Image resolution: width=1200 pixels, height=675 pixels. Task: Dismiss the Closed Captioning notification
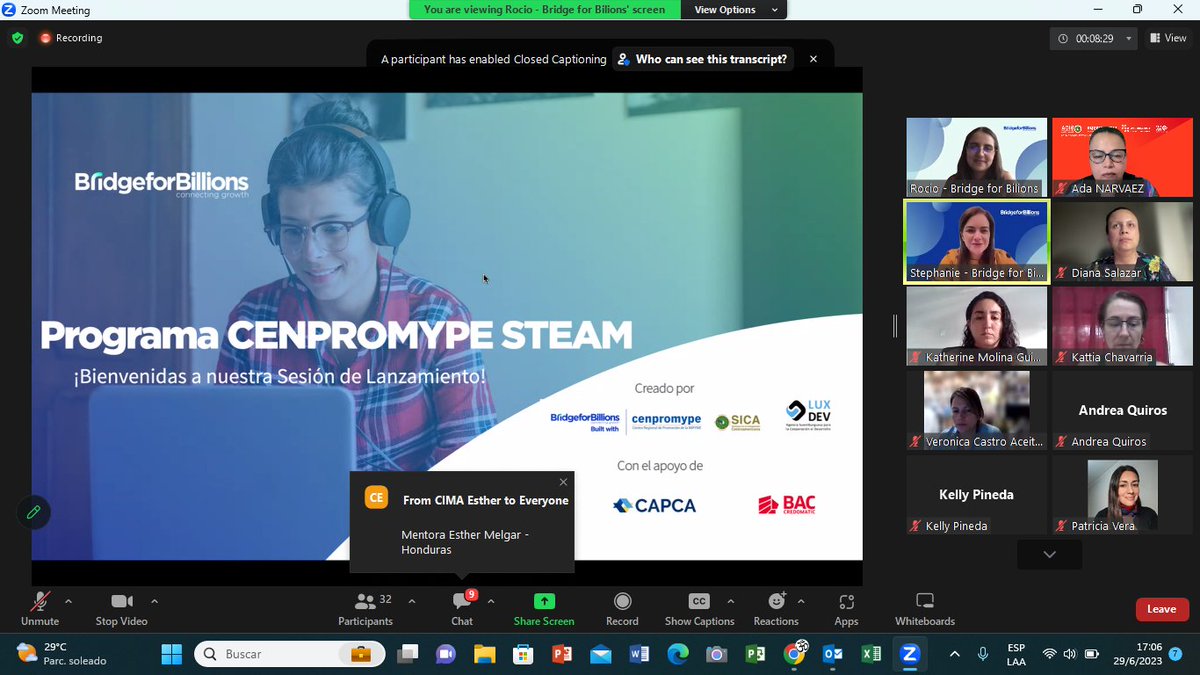click(813, 59)
